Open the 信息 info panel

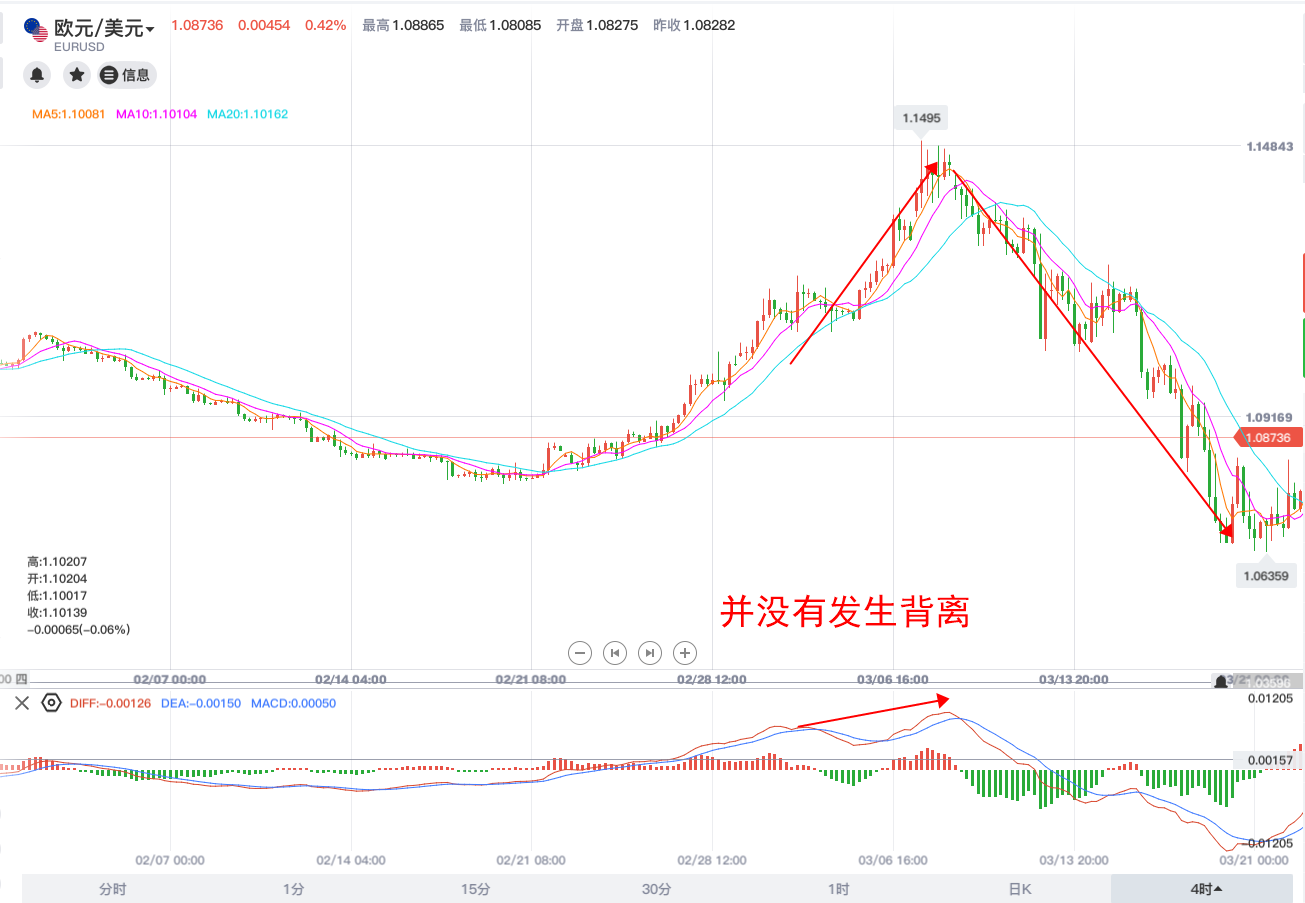126,74
